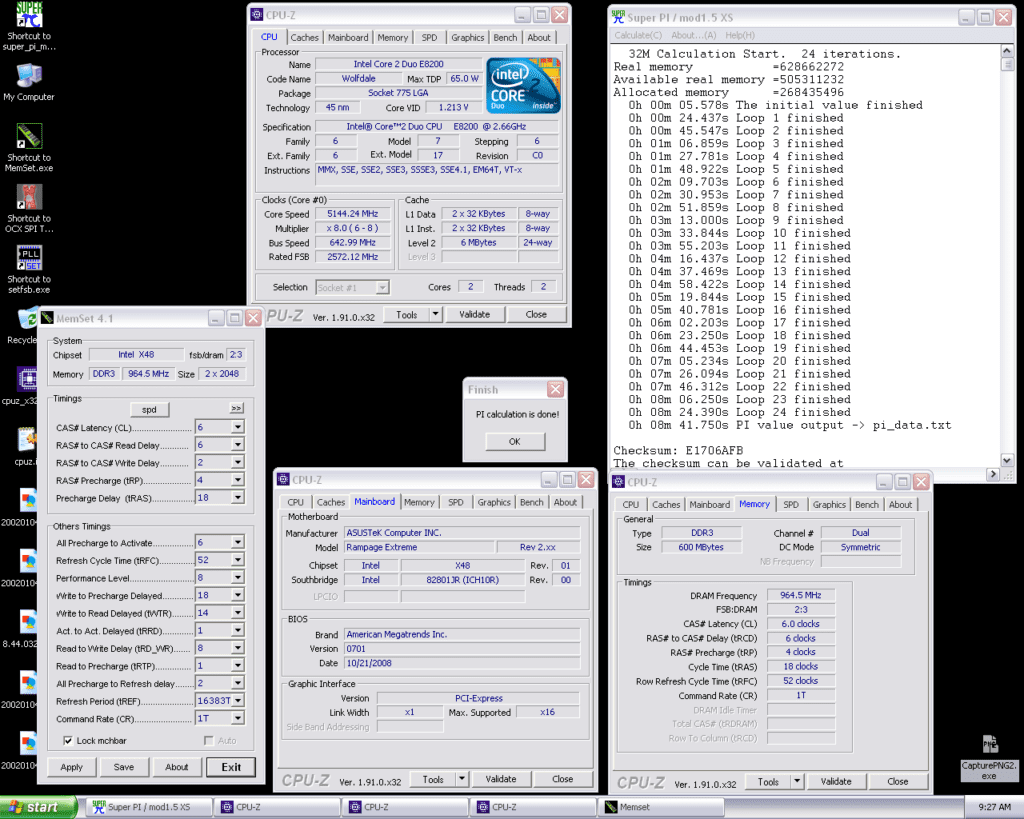Click the CPU-Z Memory window title icon
The width and height of the screenshot is (1024, 819).
[x=618, y=482]
